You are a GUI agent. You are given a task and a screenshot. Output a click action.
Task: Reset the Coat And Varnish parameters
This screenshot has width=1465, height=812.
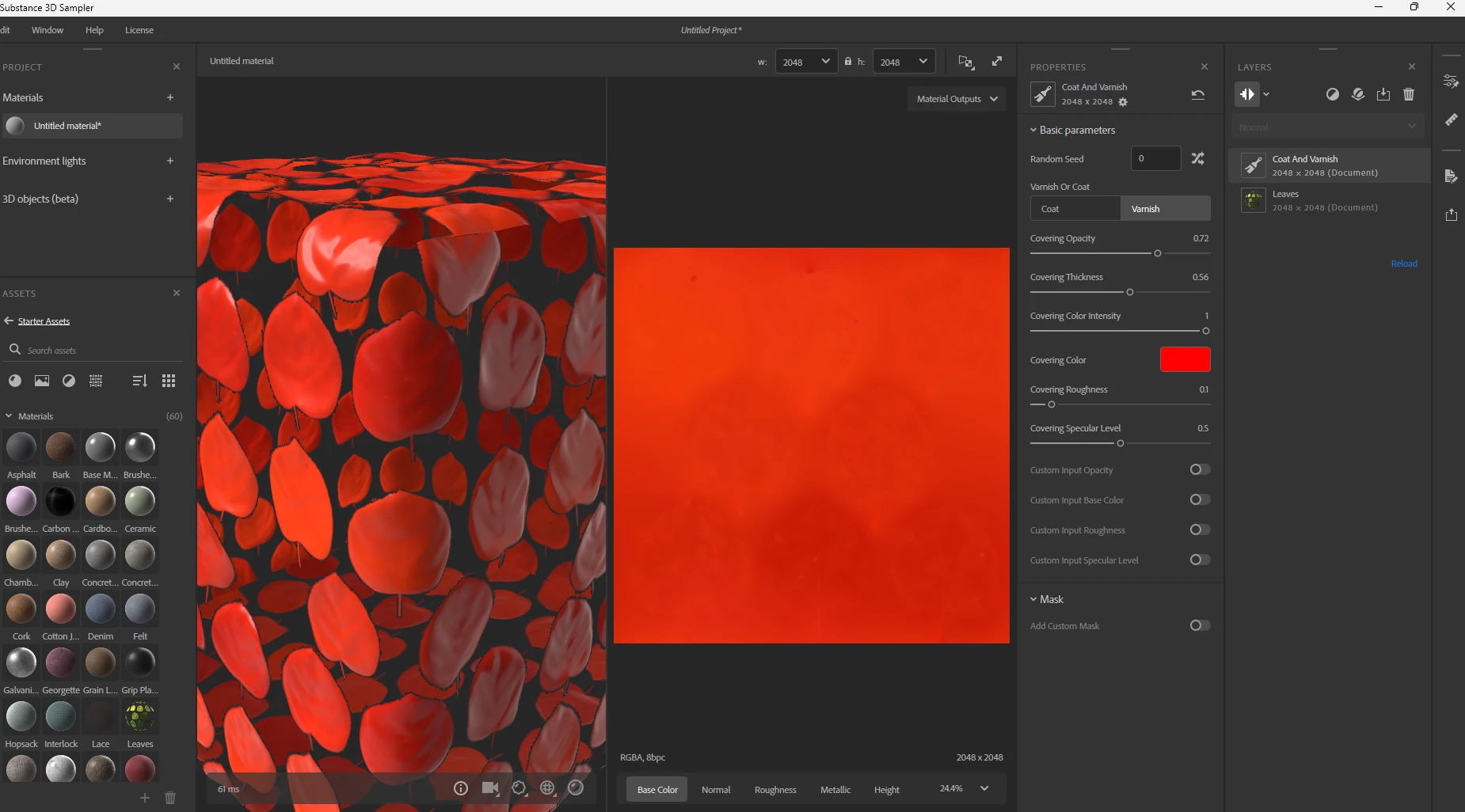tap(1198, 94)
